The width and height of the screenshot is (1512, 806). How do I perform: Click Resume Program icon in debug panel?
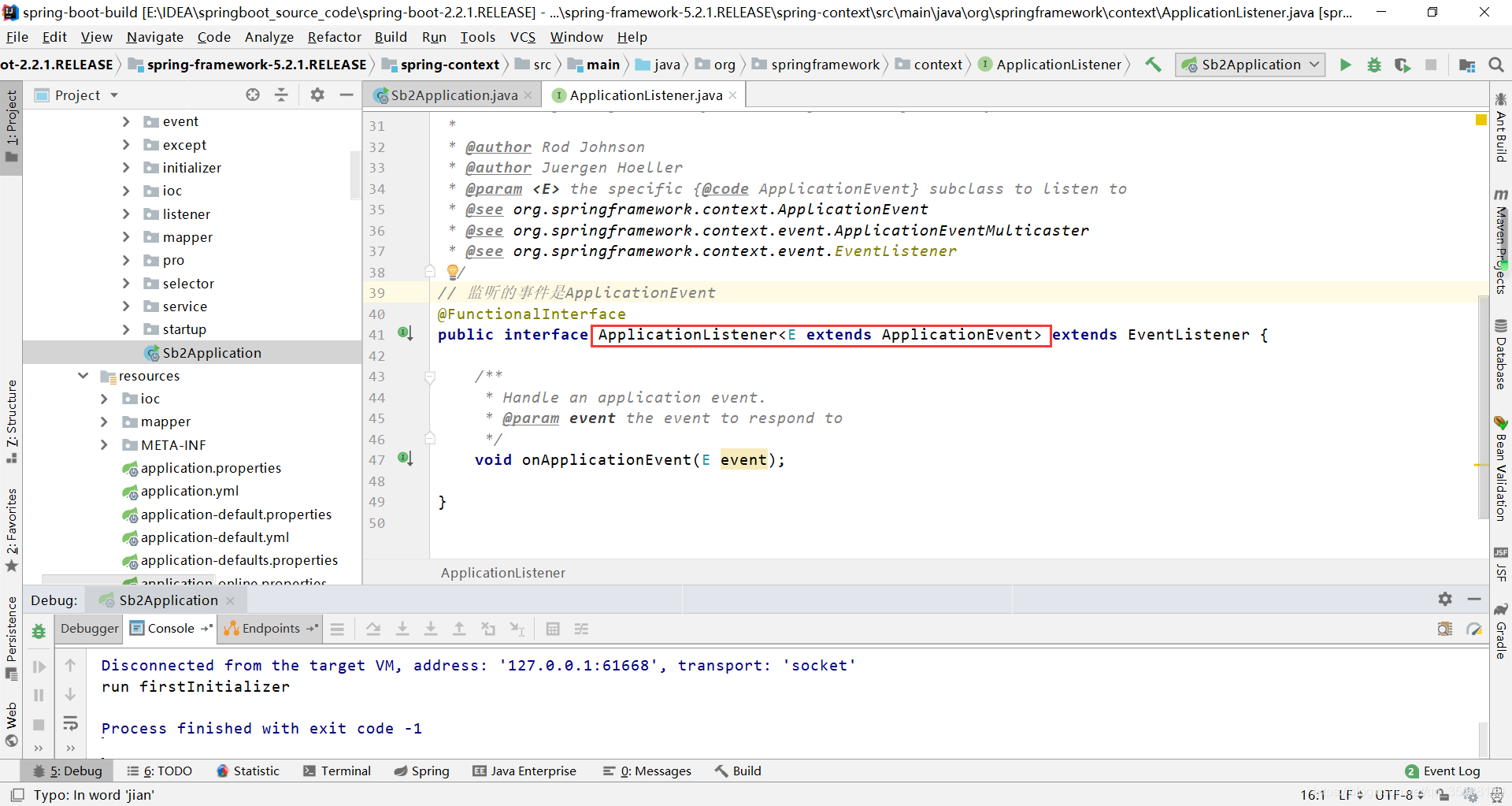39,667
